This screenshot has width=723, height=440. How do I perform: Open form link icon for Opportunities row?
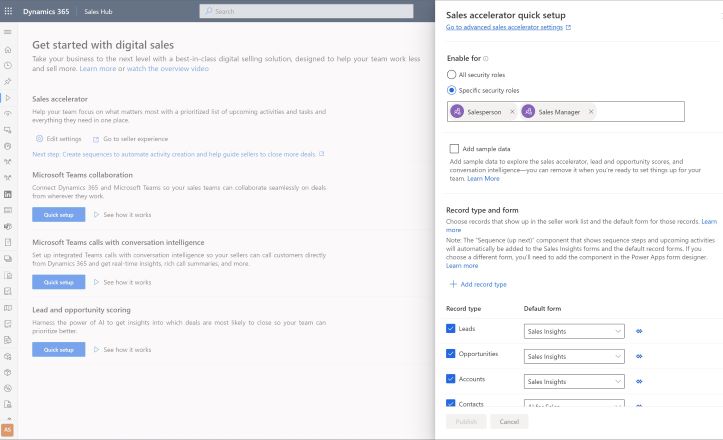coord(639,356)
